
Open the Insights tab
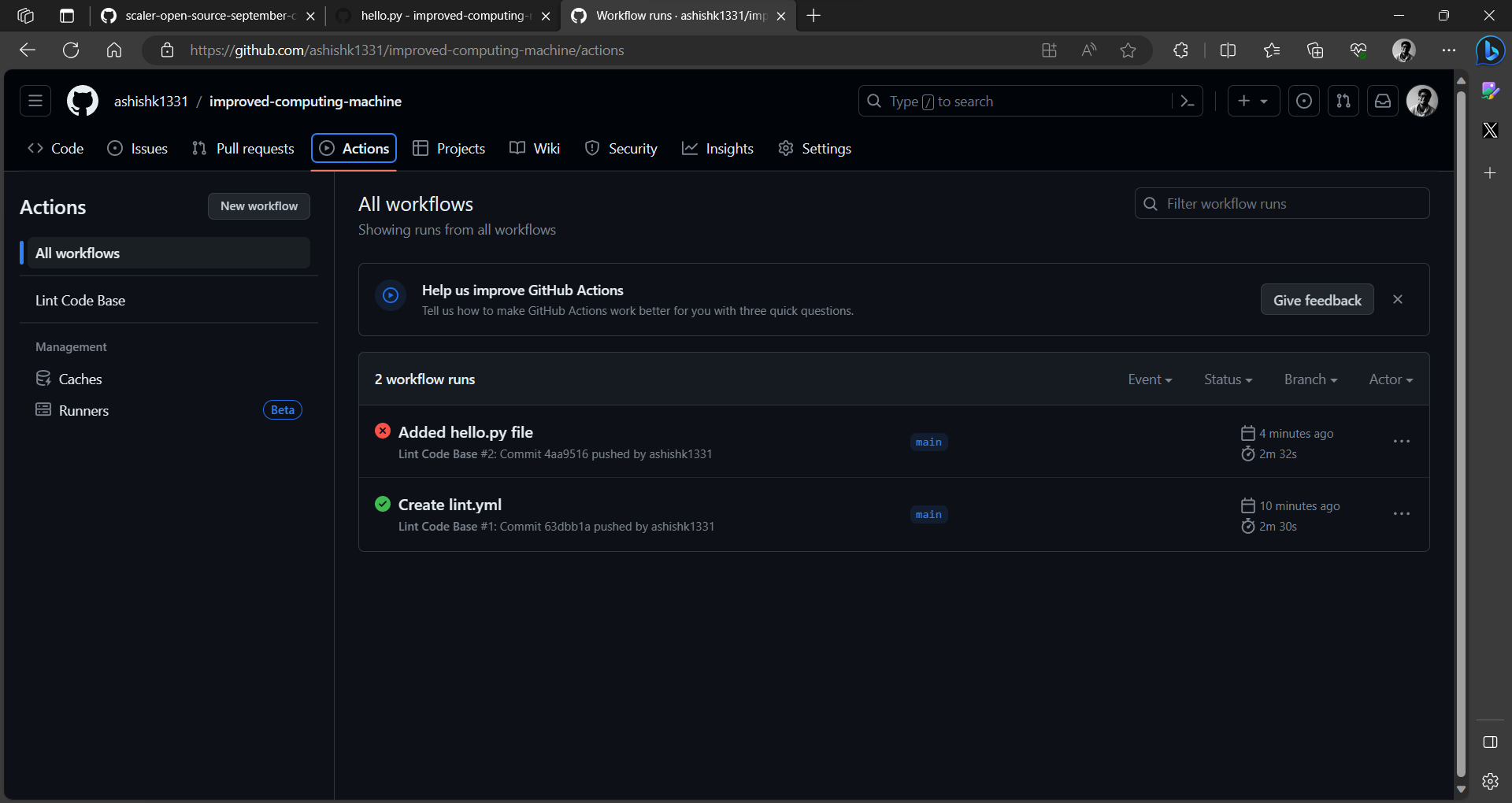click(x=729, y=148)
